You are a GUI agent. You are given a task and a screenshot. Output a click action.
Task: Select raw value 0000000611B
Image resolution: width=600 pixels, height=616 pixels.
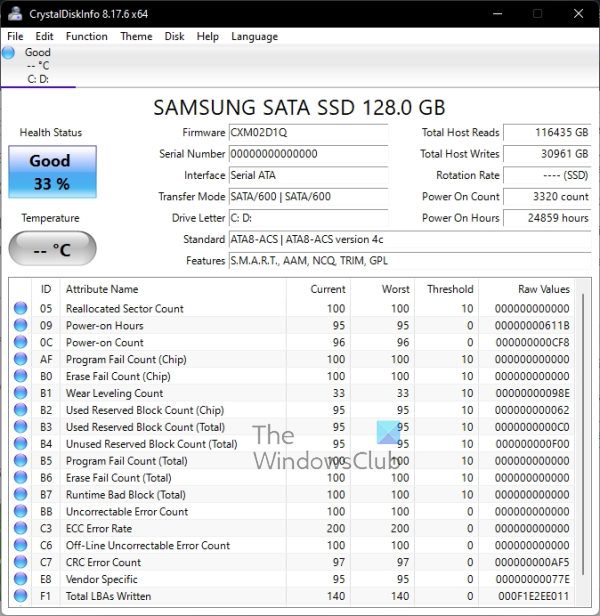[x=532, y=326]
